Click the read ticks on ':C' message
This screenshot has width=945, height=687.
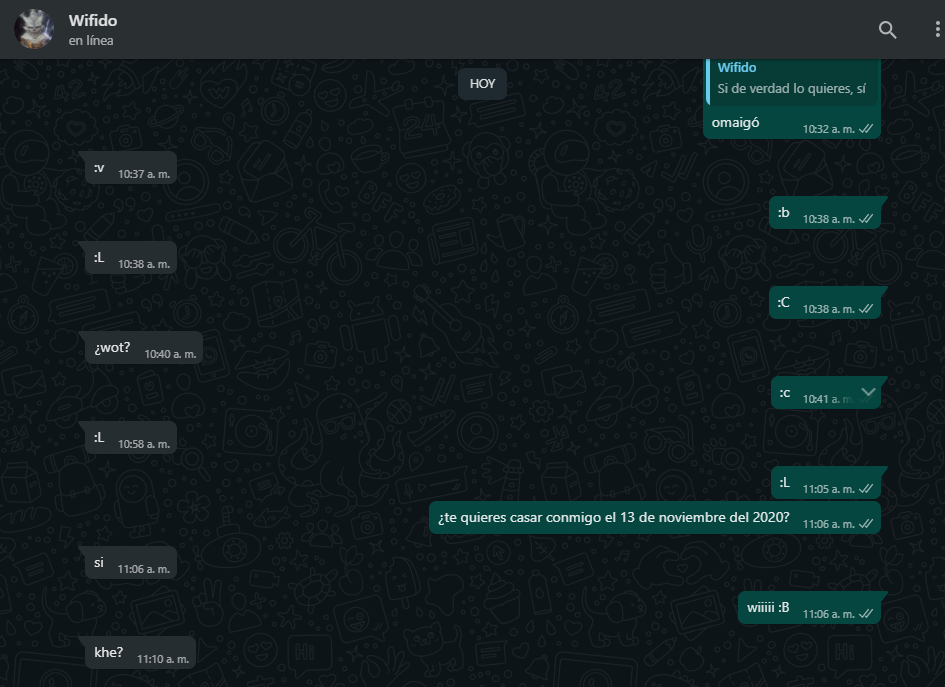click(x=866, y=309)
